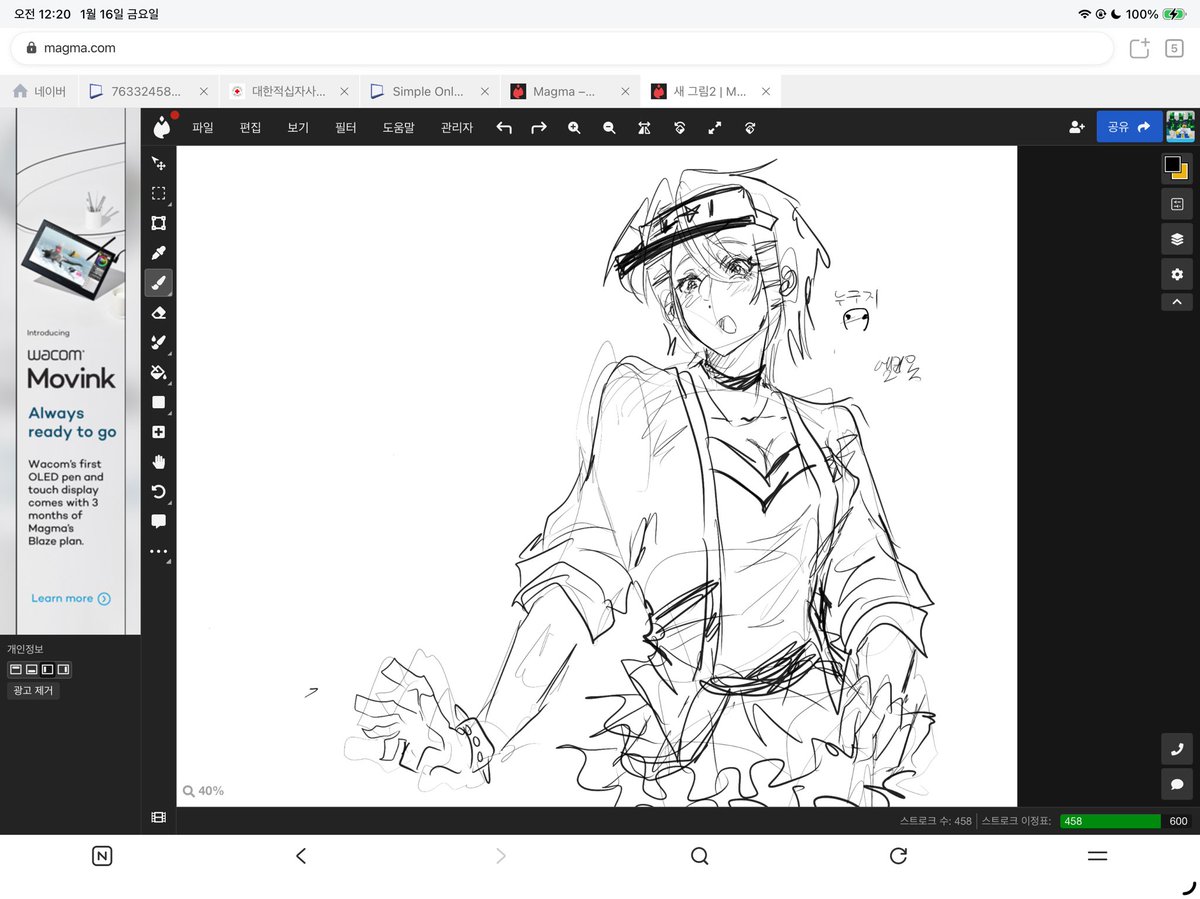Select the Transform tool
Screen dimensions: 1200x899
click(158, 223)
